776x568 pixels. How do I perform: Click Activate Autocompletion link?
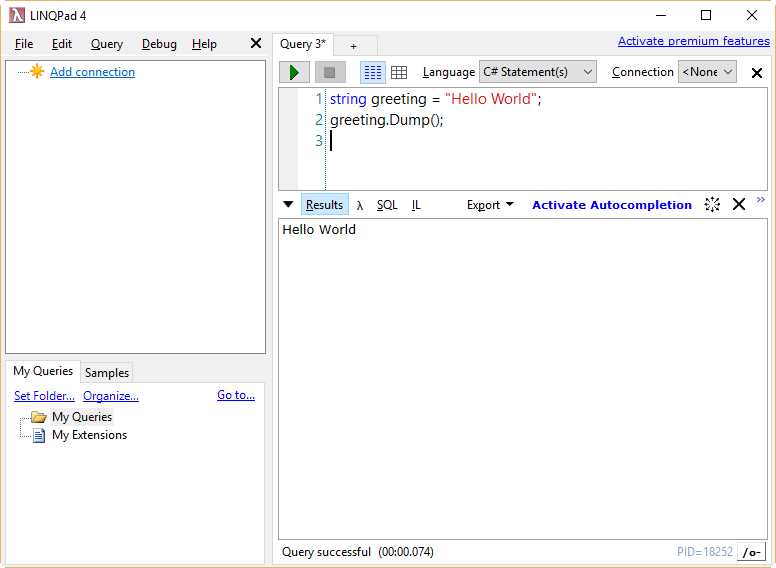(x=612, y=205)
